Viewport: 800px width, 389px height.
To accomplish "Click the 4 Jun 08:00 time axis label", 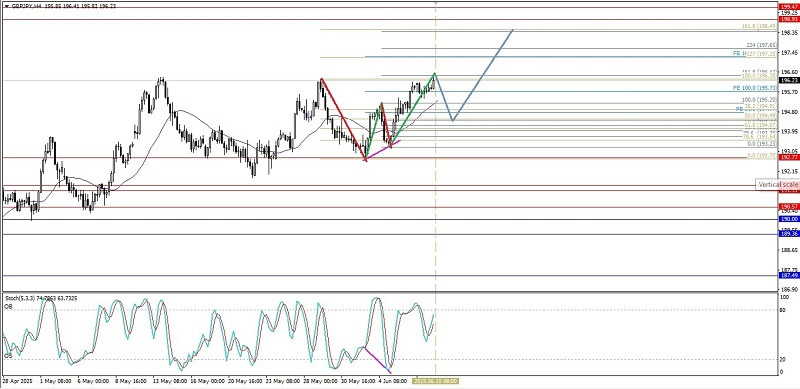I will (x=393, y=381).
